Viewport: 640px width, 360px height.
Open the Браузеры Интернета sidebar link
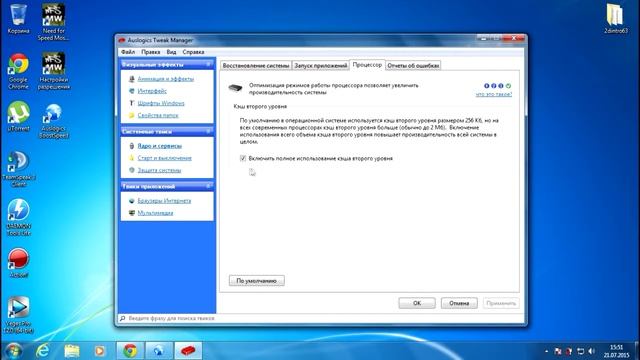coord(164,201)
